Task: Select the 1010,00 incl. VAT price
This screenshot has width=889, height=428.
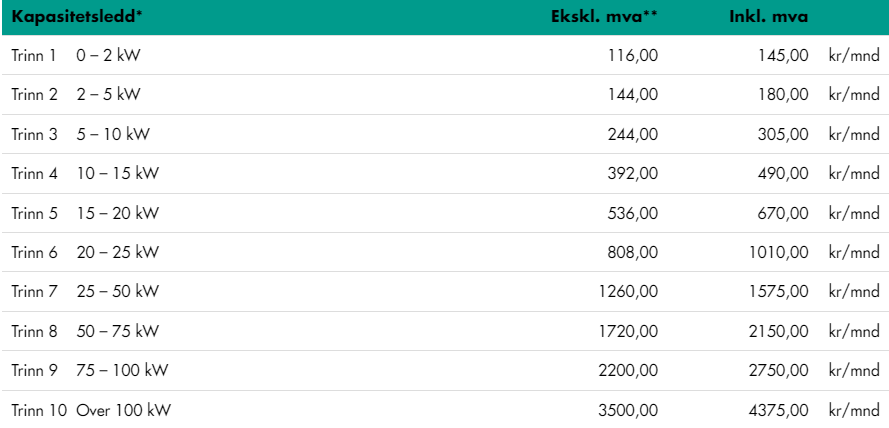Action: tap(781, 253)
